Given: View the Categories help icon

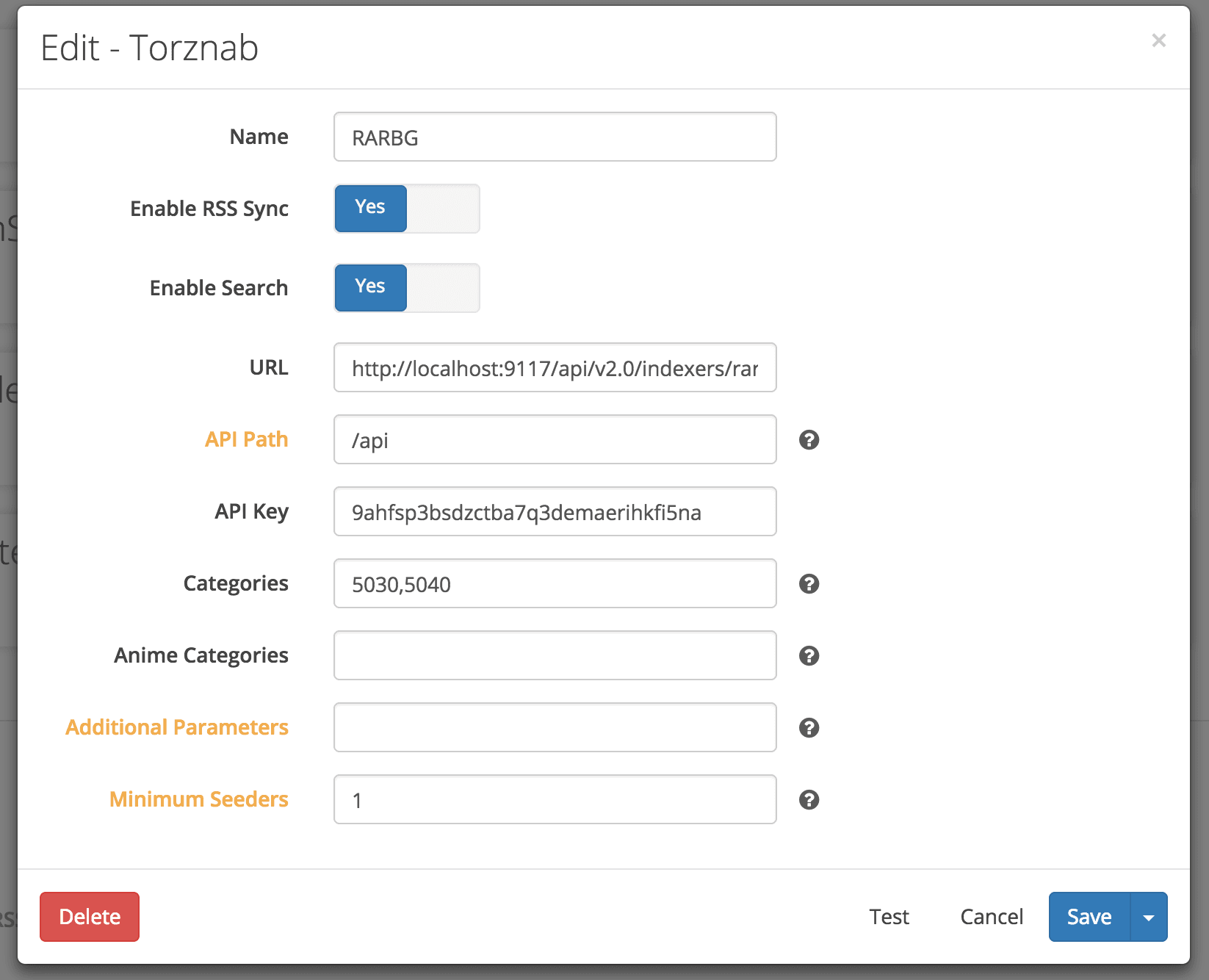Looking at the screenshot, I should [x=809, y=584].
